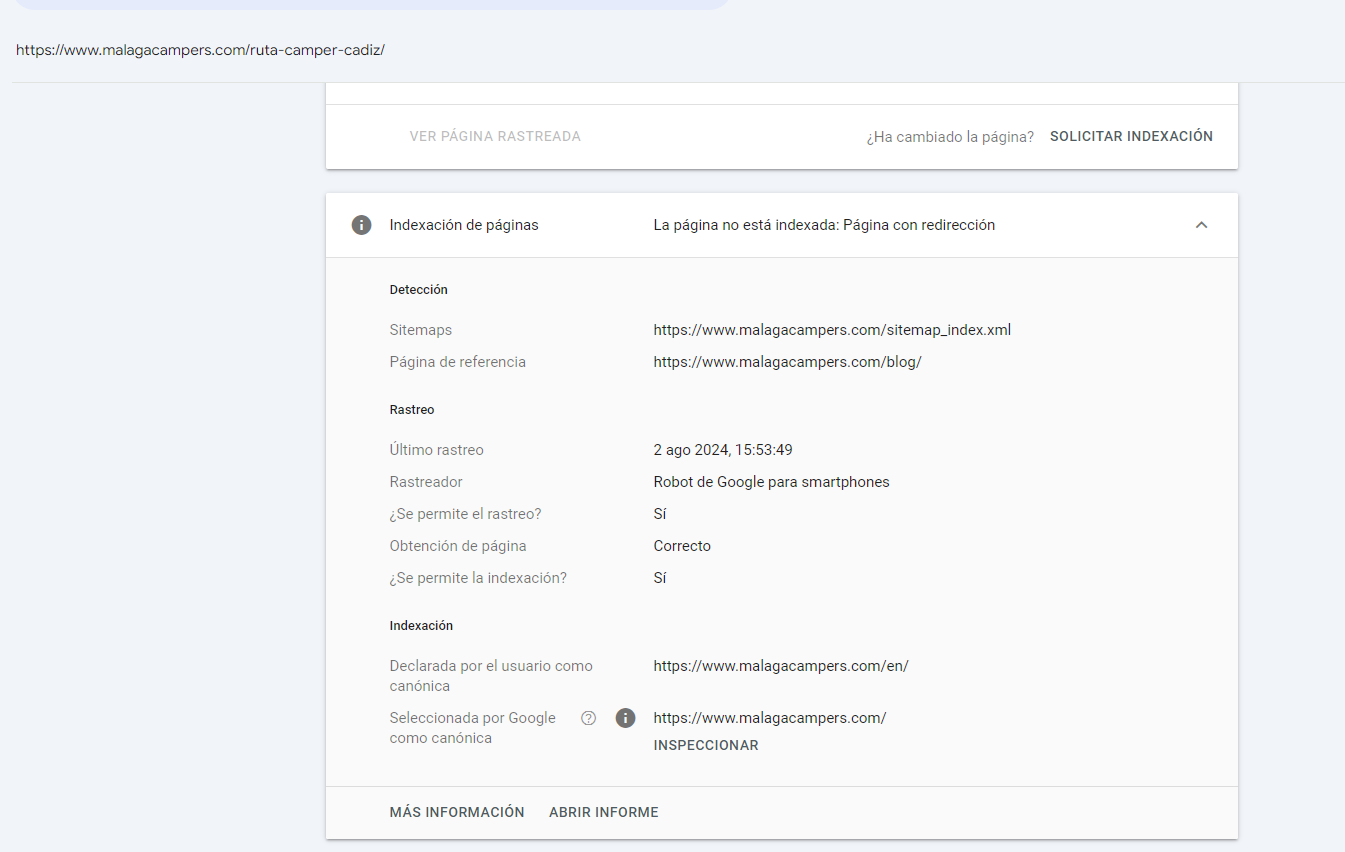Click the referring page URL ending in /blog/
Screen dimensions: 1345x852
point(787,362)
